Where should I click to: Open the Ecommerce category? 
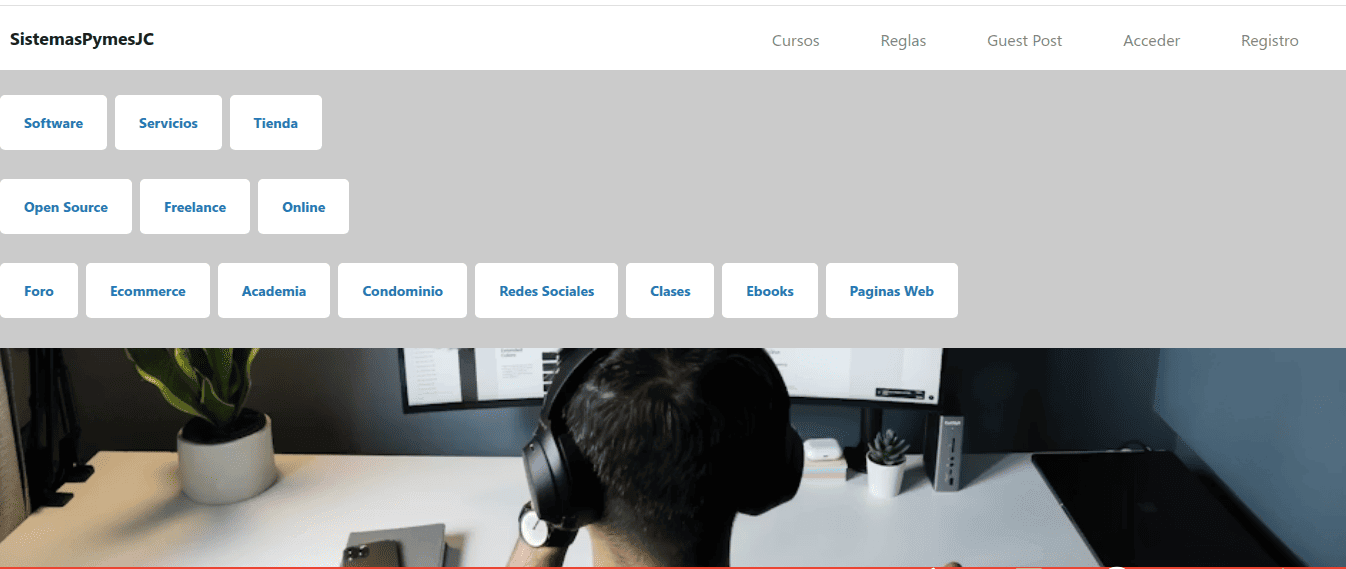click(148, 291)
